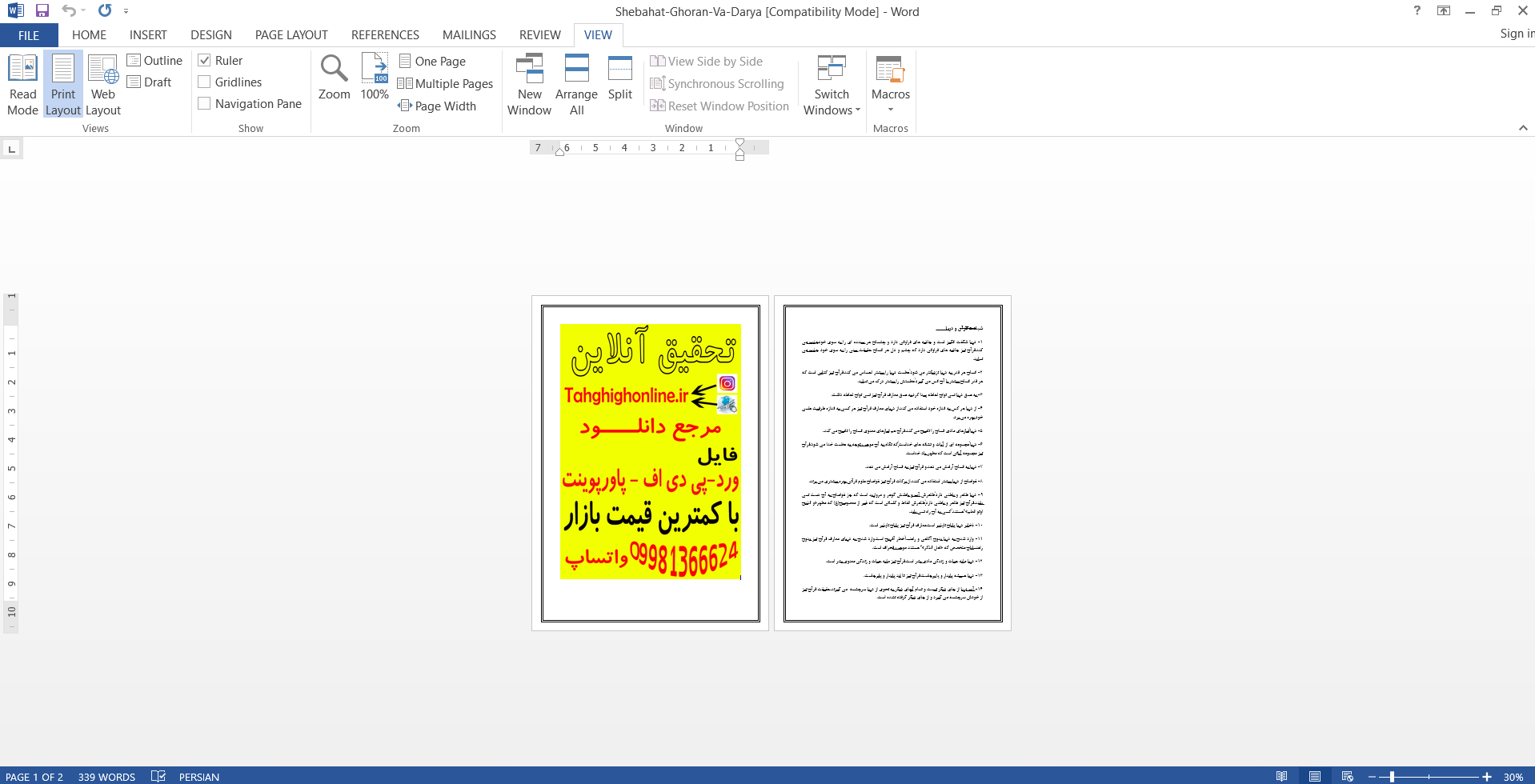The height and width of the screenshot is (784, 1535).
Task: Enable Navigation Pane checkbox
Action: (x=204, y=104)
